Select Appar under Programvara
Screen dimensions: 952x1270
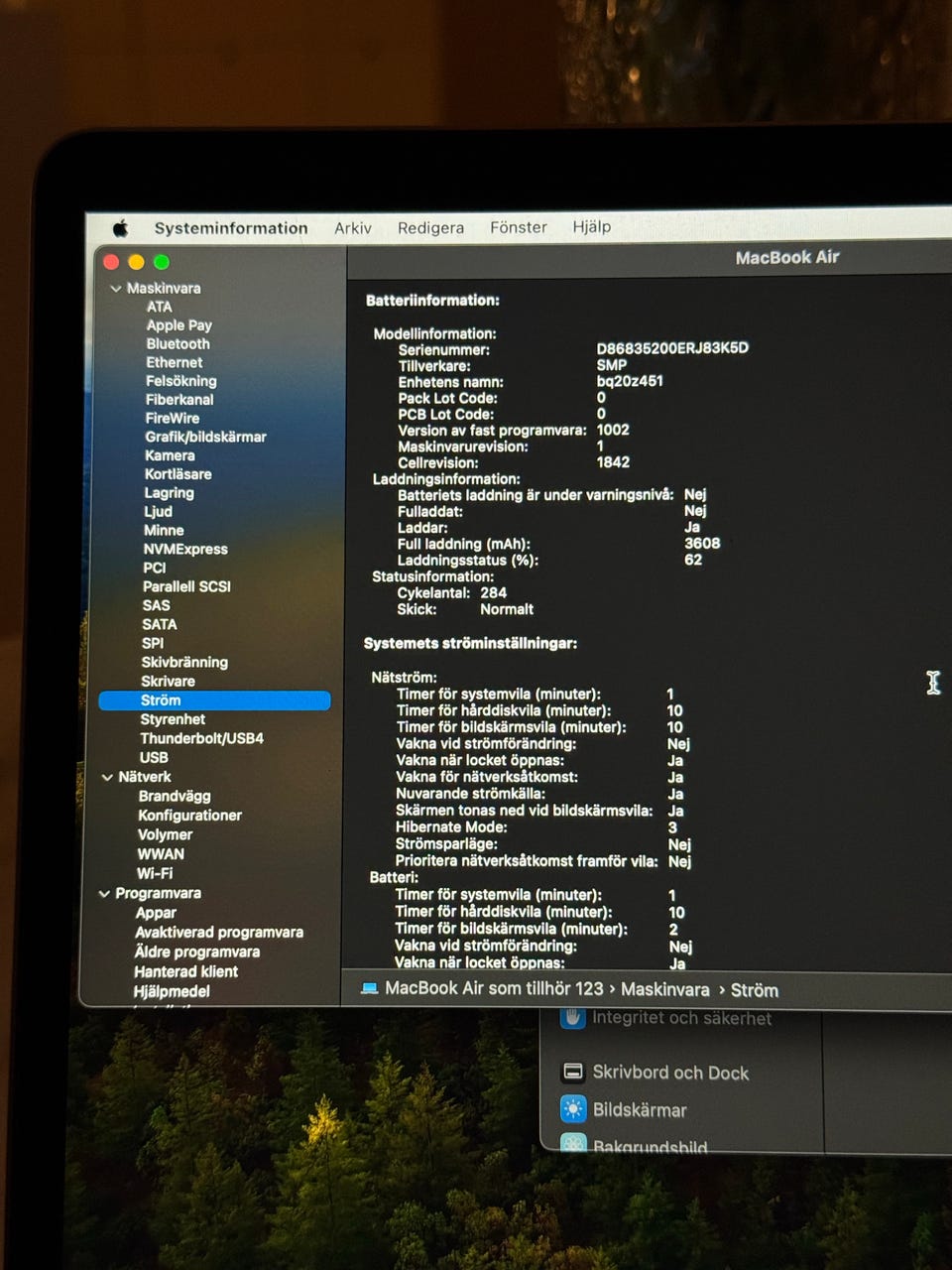[156, 913]
